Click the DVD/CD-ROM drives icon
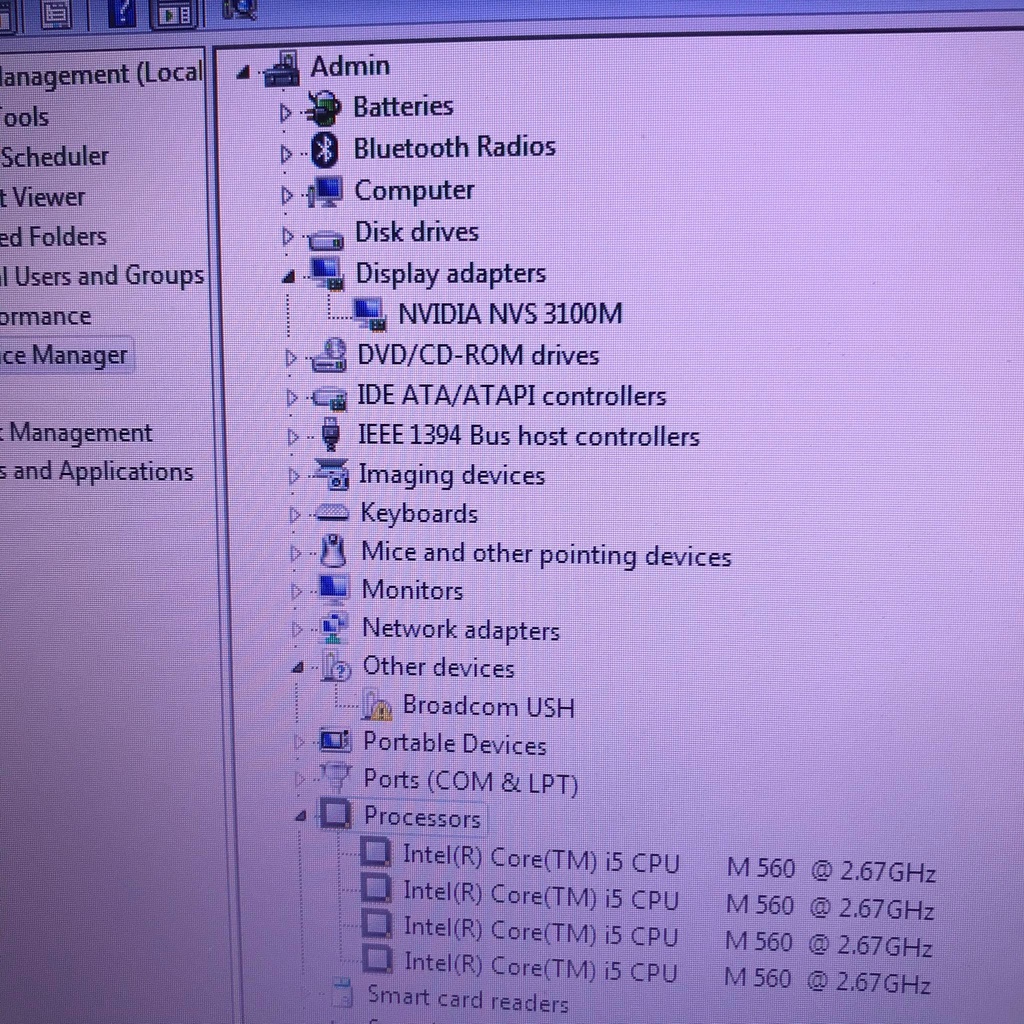 tap(329, 357)
